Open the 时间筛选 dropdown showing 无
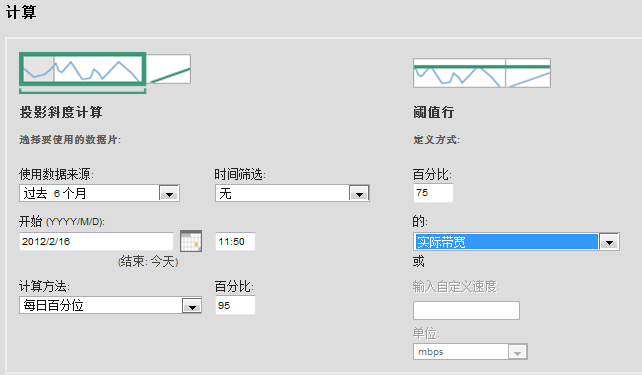 click(x=292, y=193)
